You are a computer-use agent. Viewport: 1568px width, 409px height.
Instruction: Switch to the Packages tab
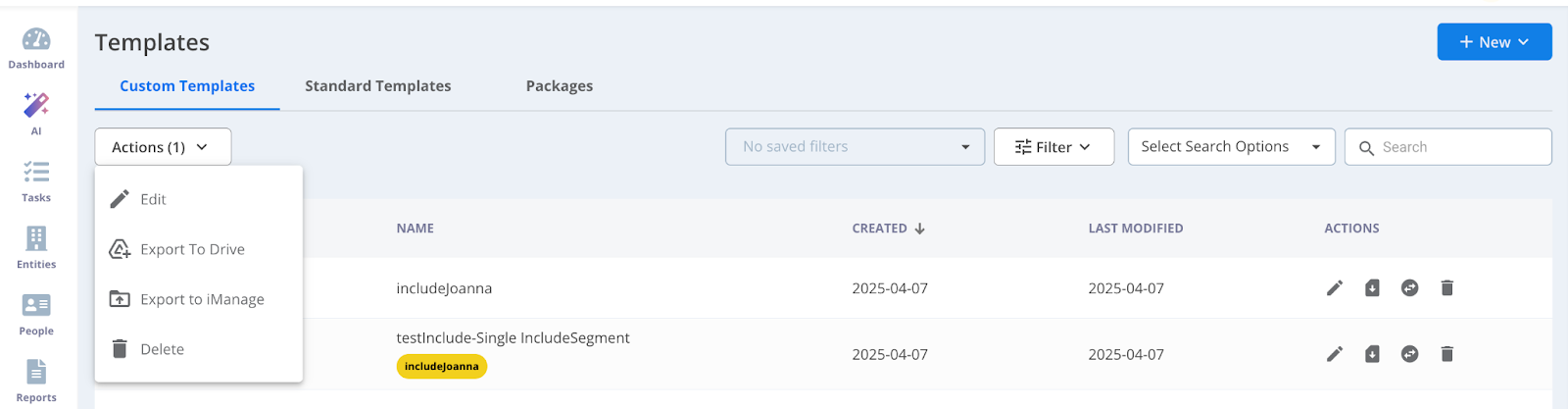pos(560,86)
